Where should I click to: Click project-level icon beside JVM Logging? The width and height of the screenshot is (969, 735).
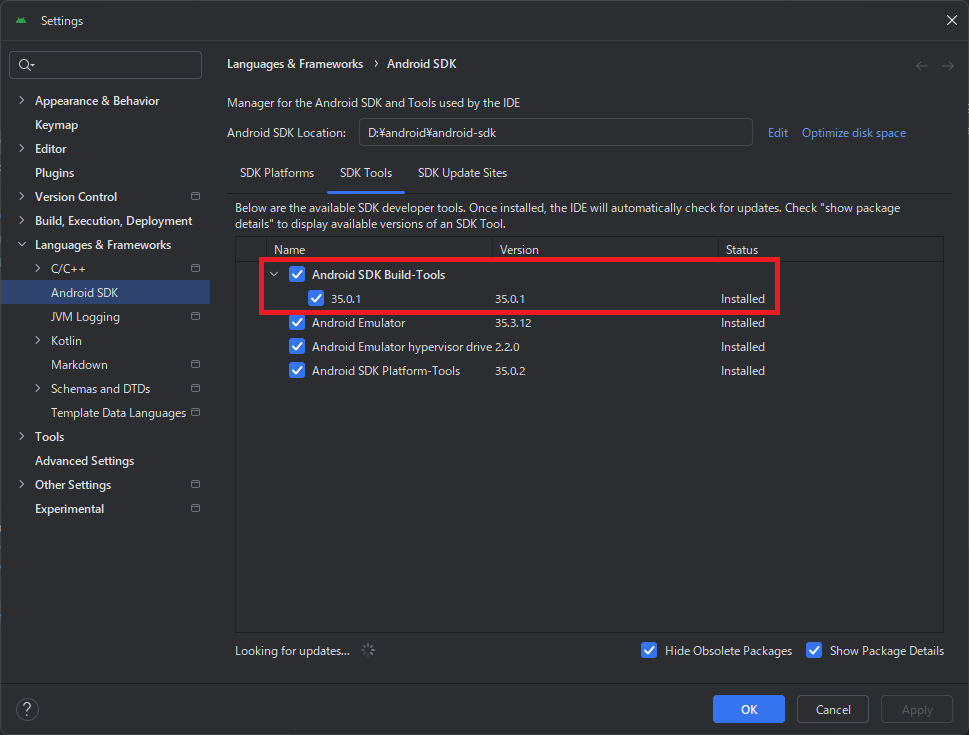pos(195,317)
